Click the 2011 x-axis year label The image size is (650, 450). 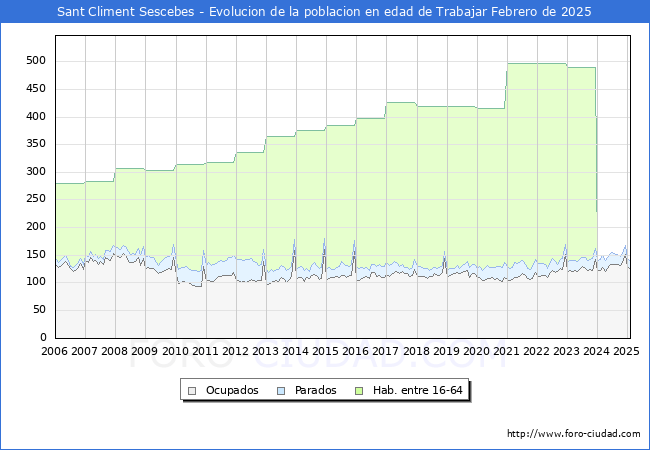pyautogui.click(x=205, y=351)
